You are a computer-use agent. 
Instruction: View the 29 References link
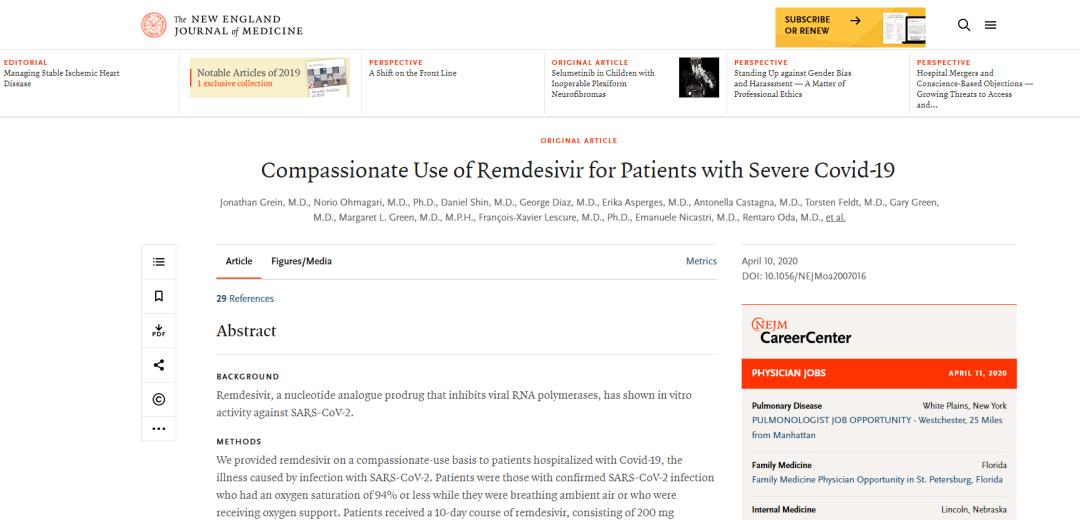pos(245,298)
